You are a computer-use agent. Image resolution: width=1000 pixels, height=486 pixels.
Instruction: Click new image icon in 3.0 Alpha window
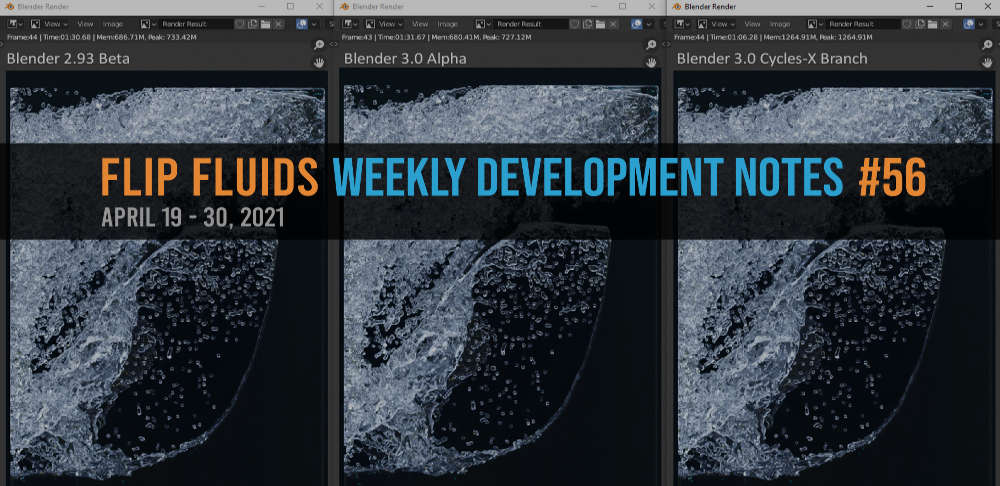[587, 24]
